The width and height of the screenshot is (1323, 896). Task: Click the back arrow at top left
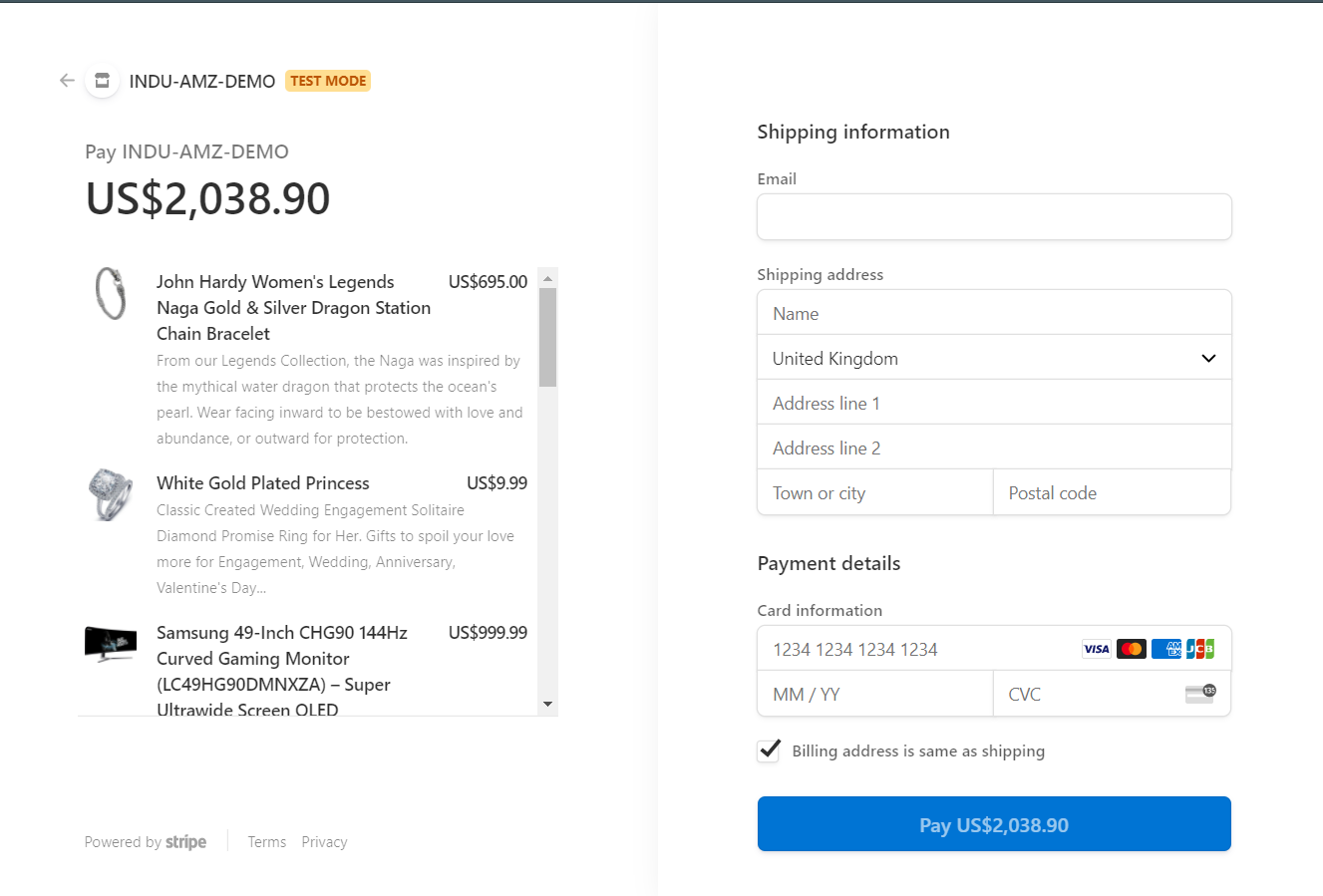66,80
